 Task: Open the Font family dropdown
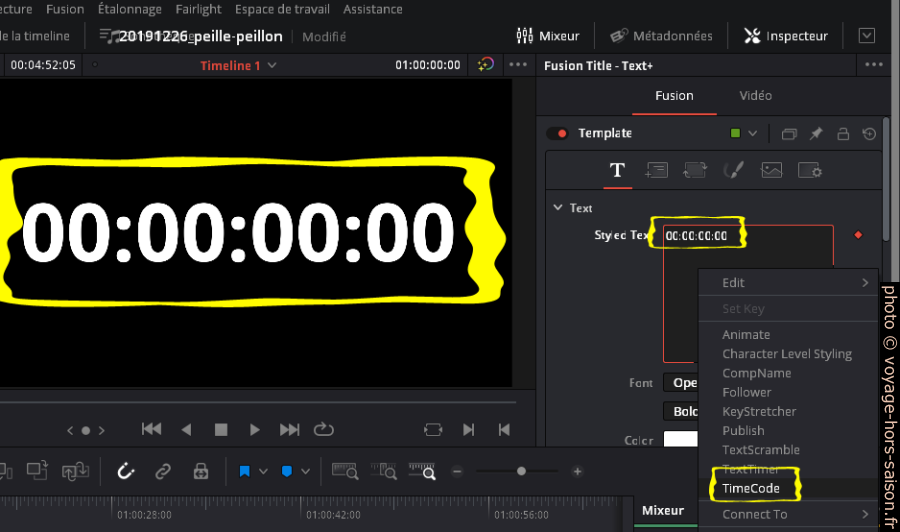pos(680,383)
